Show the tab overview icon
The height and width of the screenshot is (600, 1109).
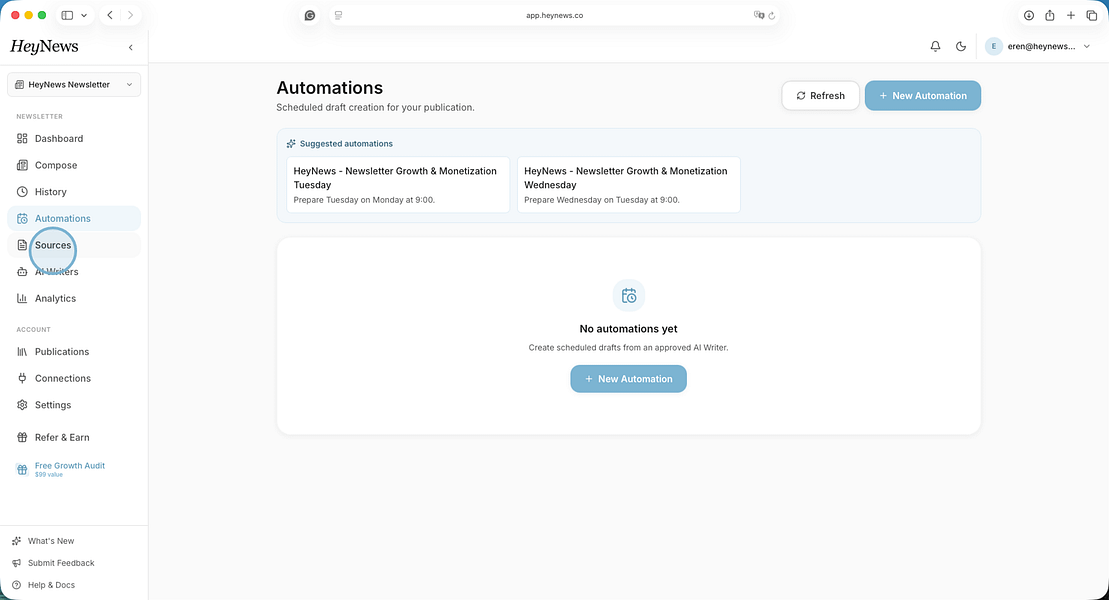coord(1091,15)
